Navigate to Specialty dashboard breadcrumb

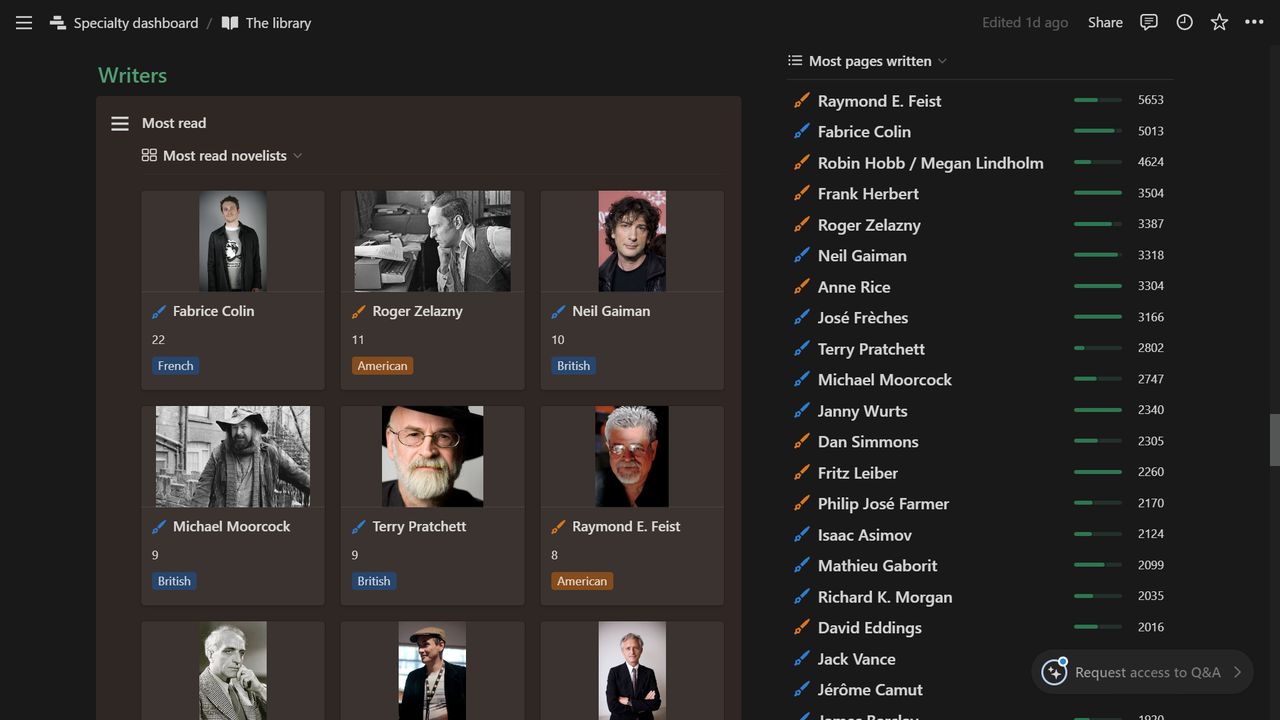134,22
